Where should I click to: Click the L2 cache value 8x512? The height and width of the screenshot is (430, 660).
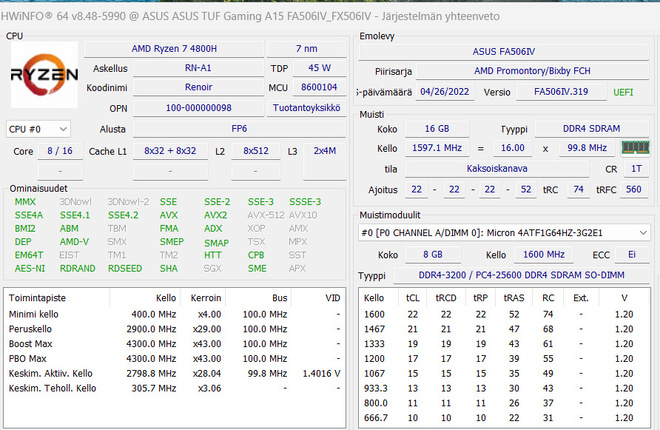click(x=255, y=151)
